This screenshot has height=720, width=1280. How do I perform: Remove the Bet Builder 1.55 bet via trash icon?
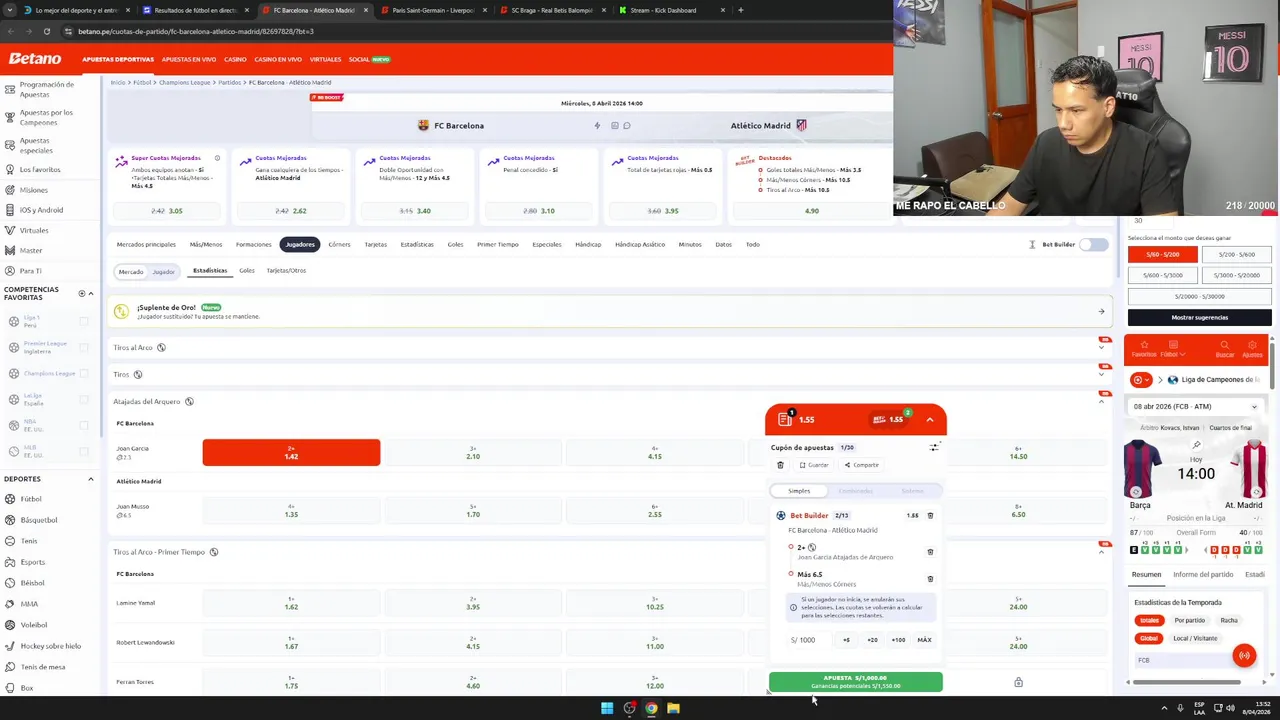pyautogui.click(x=930, y=516)
